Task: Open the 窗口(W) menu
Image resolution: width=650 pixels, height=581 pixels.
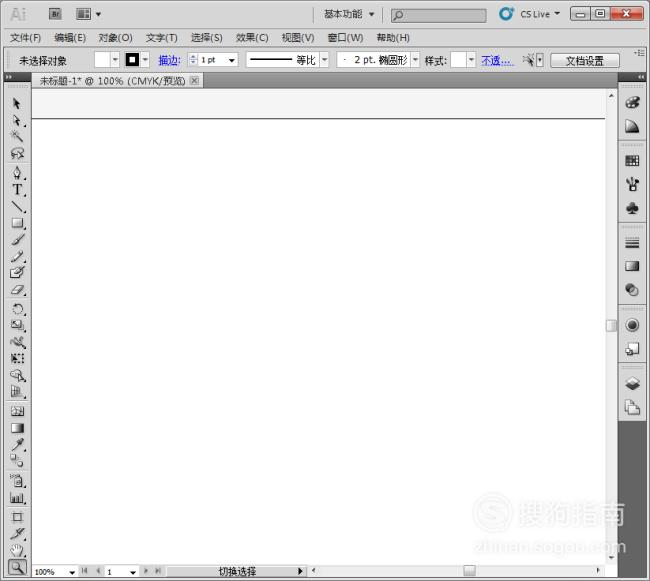Action: [345, 38]
